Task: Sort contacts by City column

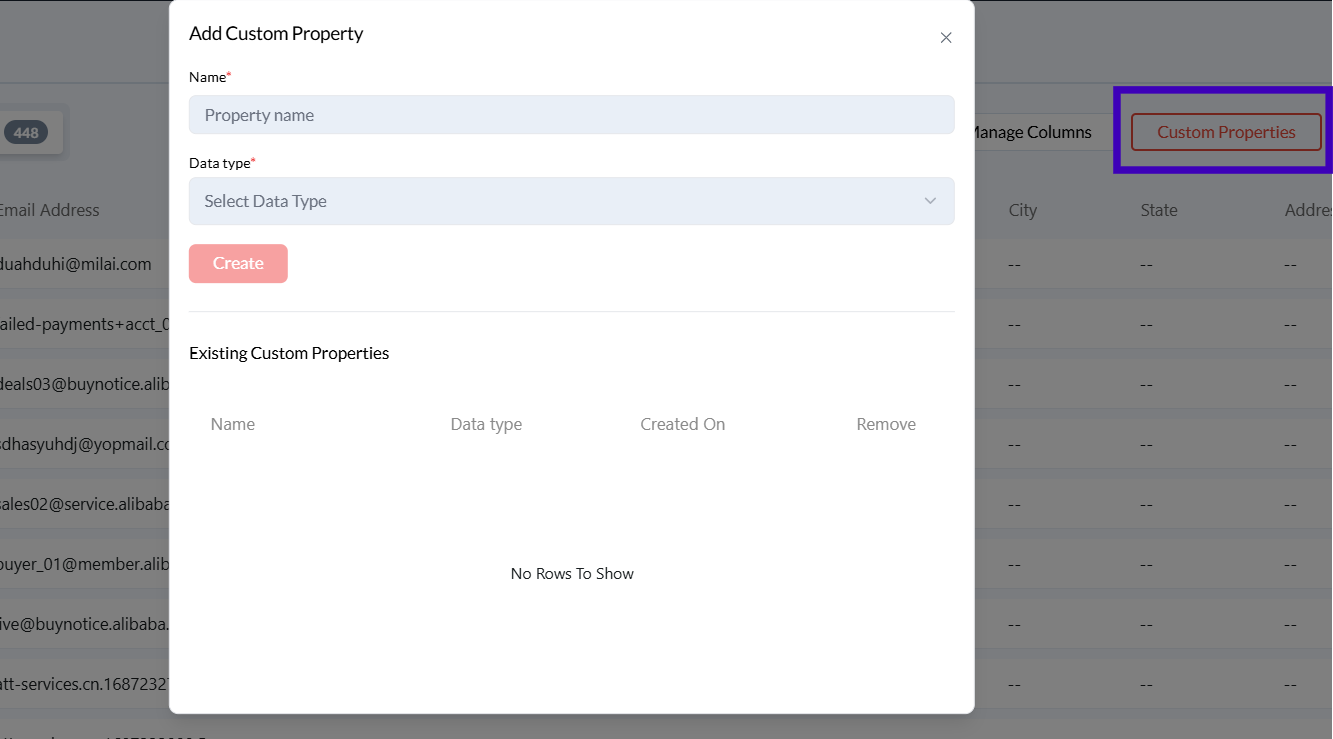Action: (1022, 210)
